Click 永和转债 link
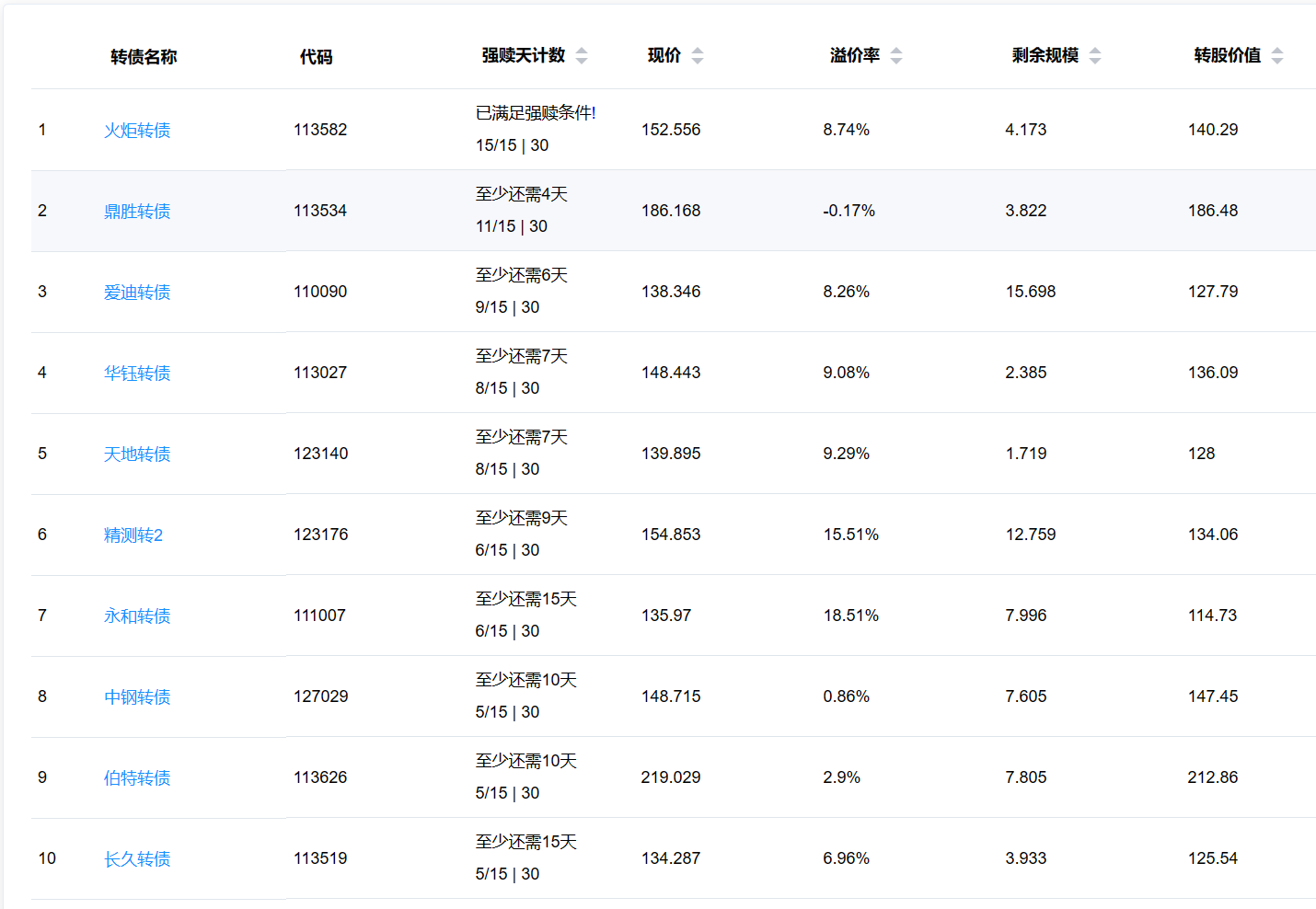 (x=137, y=616)
